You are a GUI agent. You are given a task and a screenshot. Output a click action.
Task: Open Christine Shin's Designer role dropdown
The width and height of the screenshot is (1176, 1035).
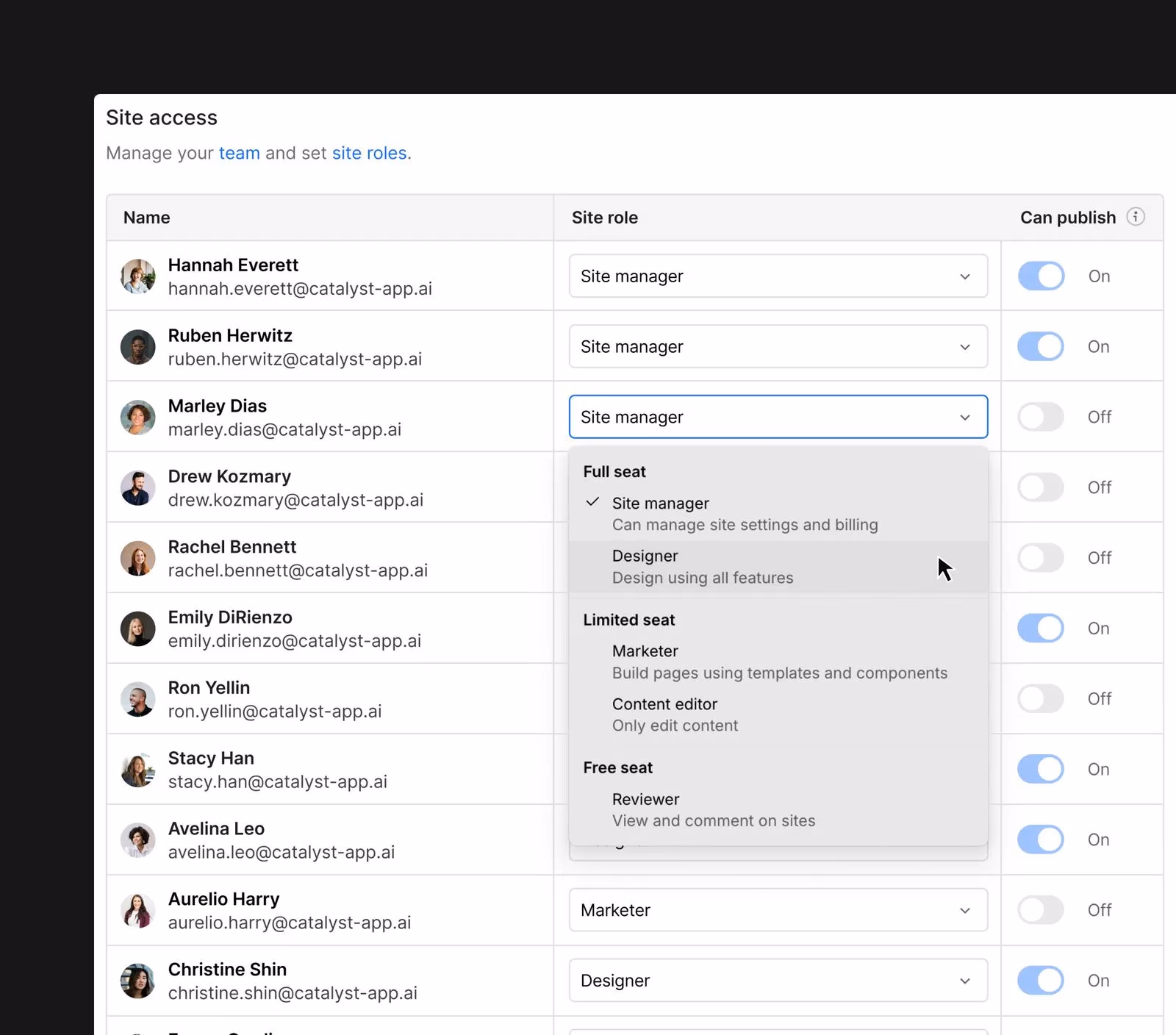(x=778, y=981)
